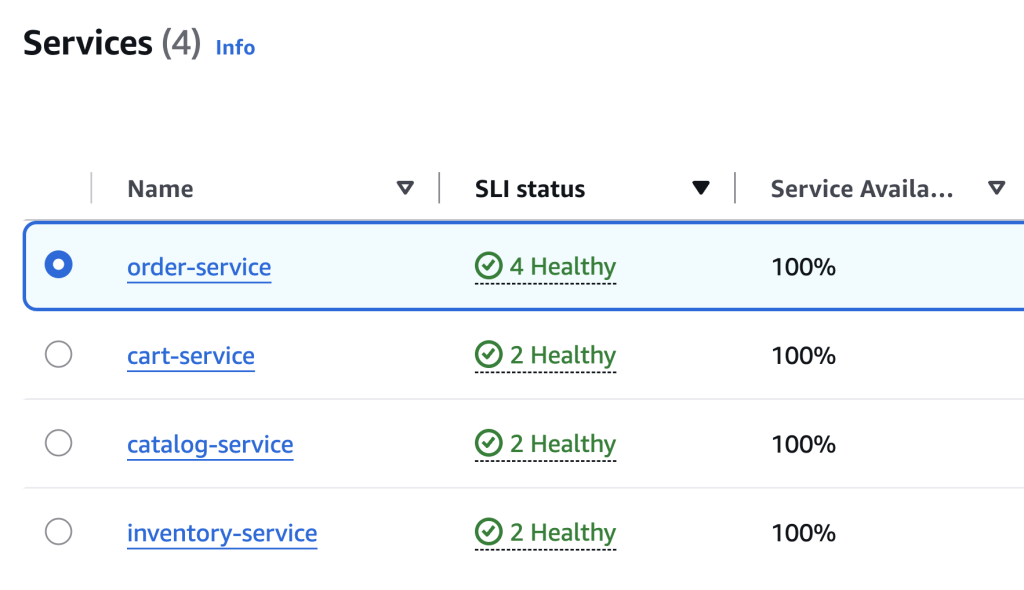
Task: Select the catalog-service radio button
Action: click(59, 443)
